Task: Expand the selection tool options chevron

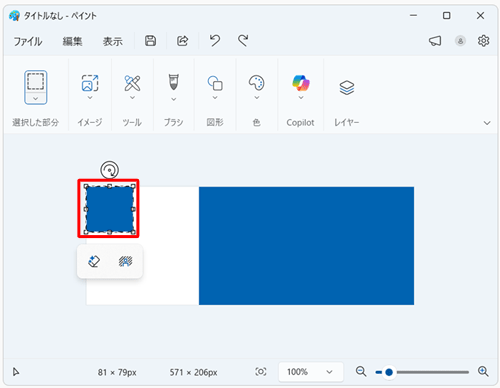Action: [x=35, y=99]
